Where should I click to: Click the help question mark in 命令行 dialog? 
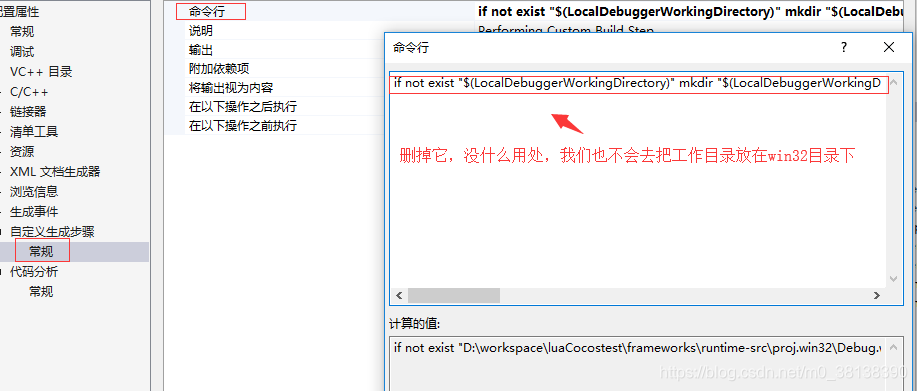(x=844, y=47)
